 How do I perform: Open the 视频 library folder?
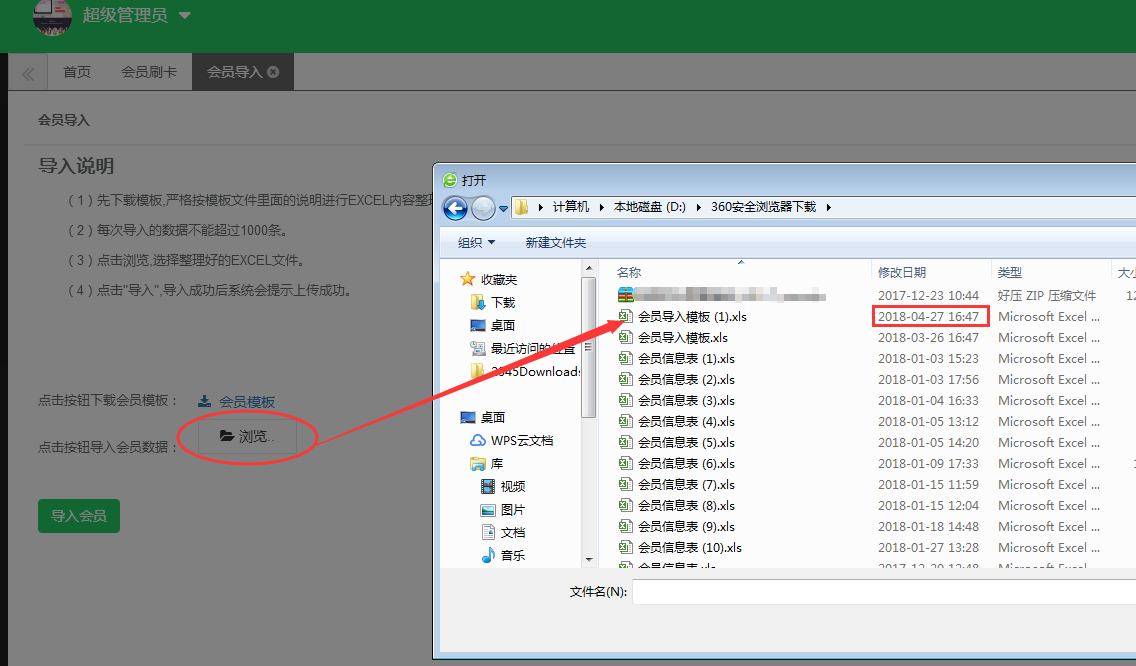tap(512, 487)
